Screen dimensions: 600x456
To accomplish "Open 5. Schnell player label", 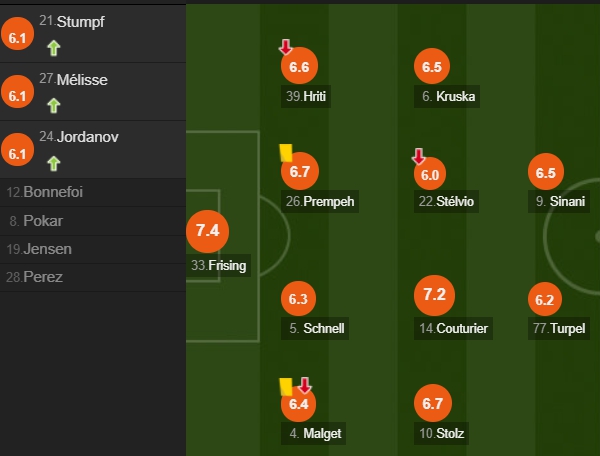I will (x=315, y=328).
